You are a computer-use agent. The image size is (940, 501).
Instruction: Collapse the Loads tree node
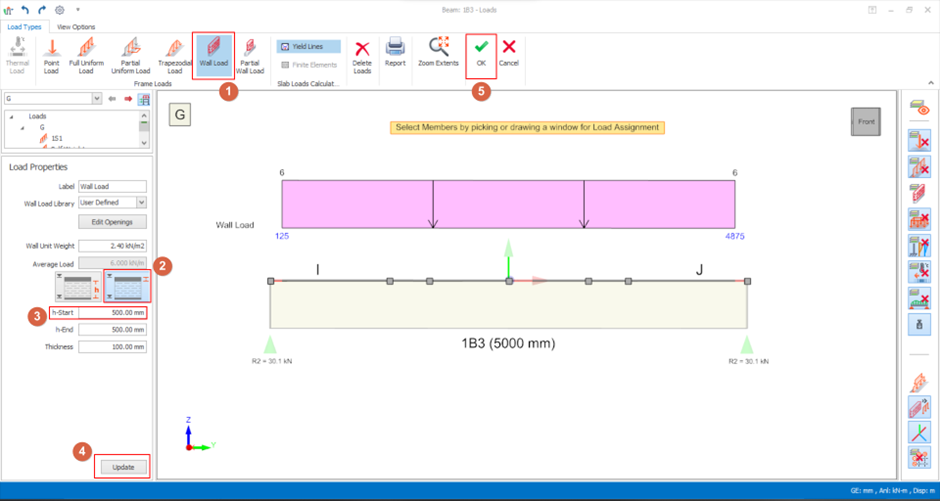click(12, 116)
